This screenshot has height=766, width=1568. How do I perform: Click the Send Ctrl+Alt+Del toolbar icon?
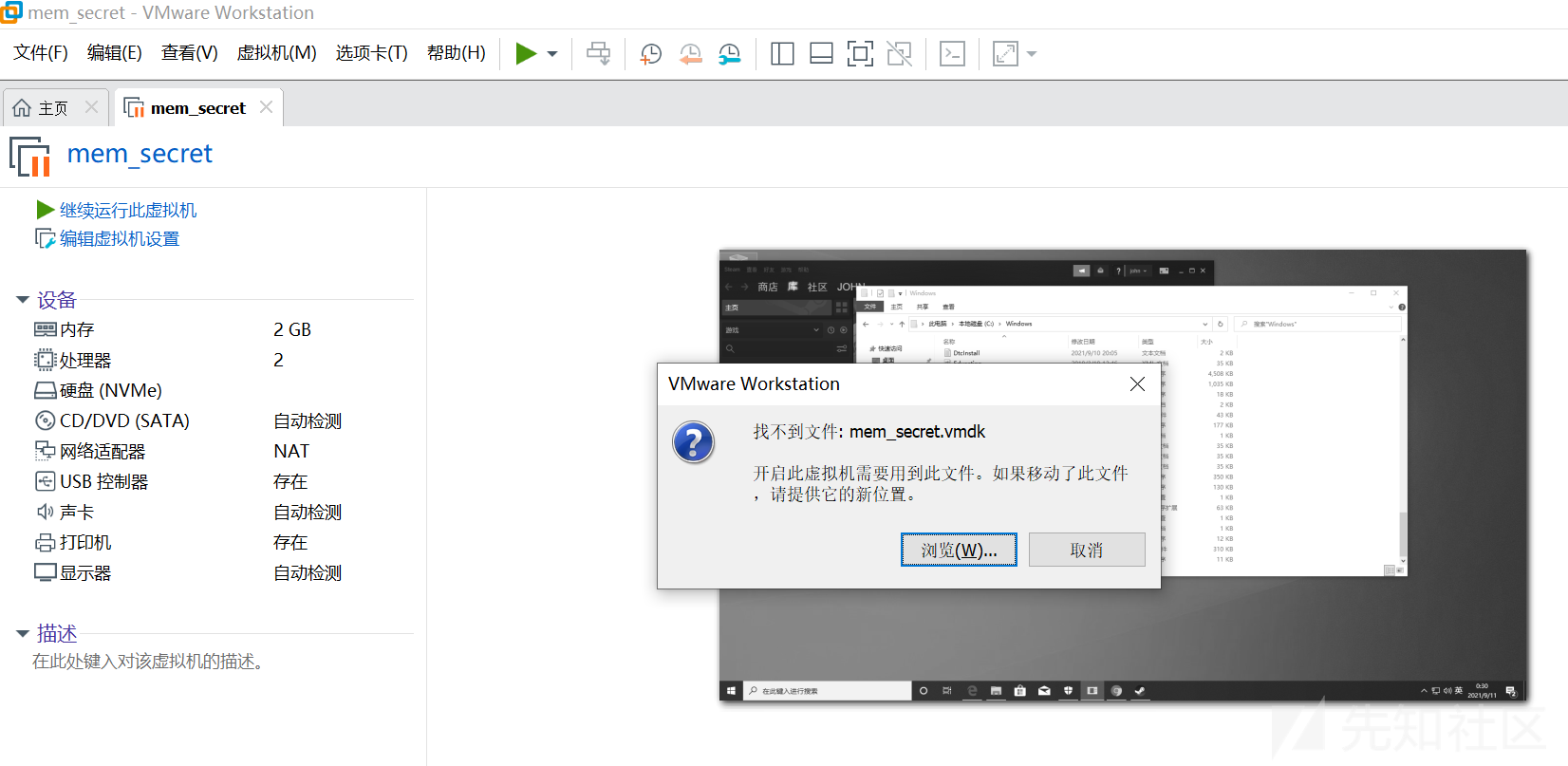tap(599, 53)
